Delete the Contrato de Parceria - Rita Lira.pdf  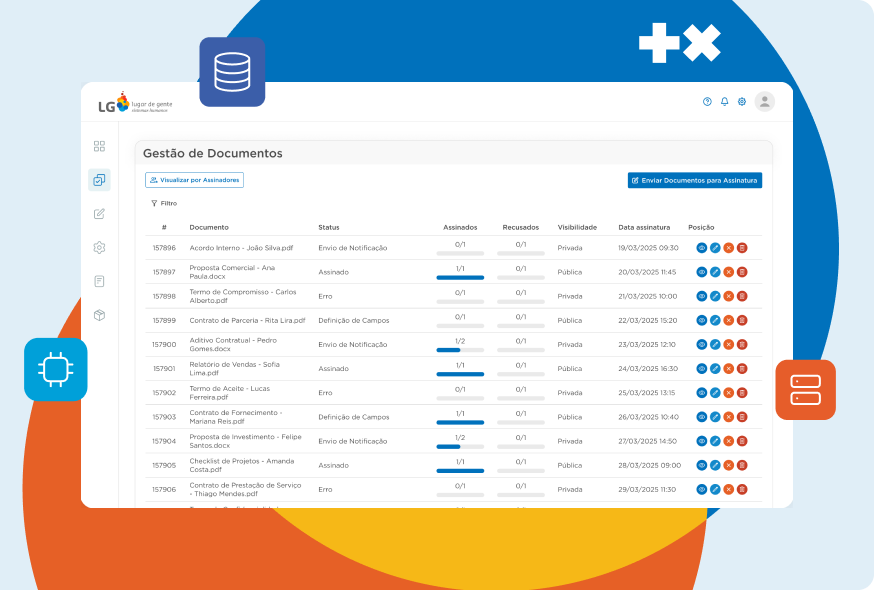742,320
